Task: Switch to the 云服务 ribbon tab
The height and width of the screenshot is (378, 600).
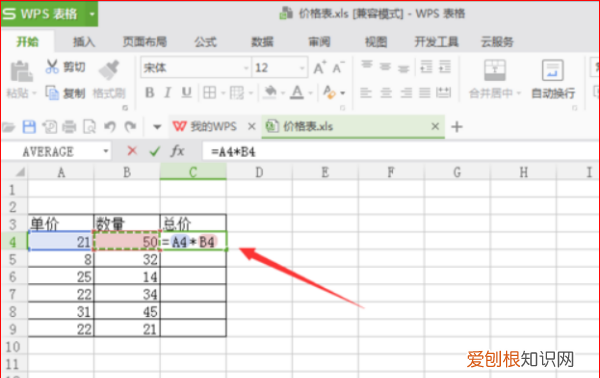Action: 497,41
